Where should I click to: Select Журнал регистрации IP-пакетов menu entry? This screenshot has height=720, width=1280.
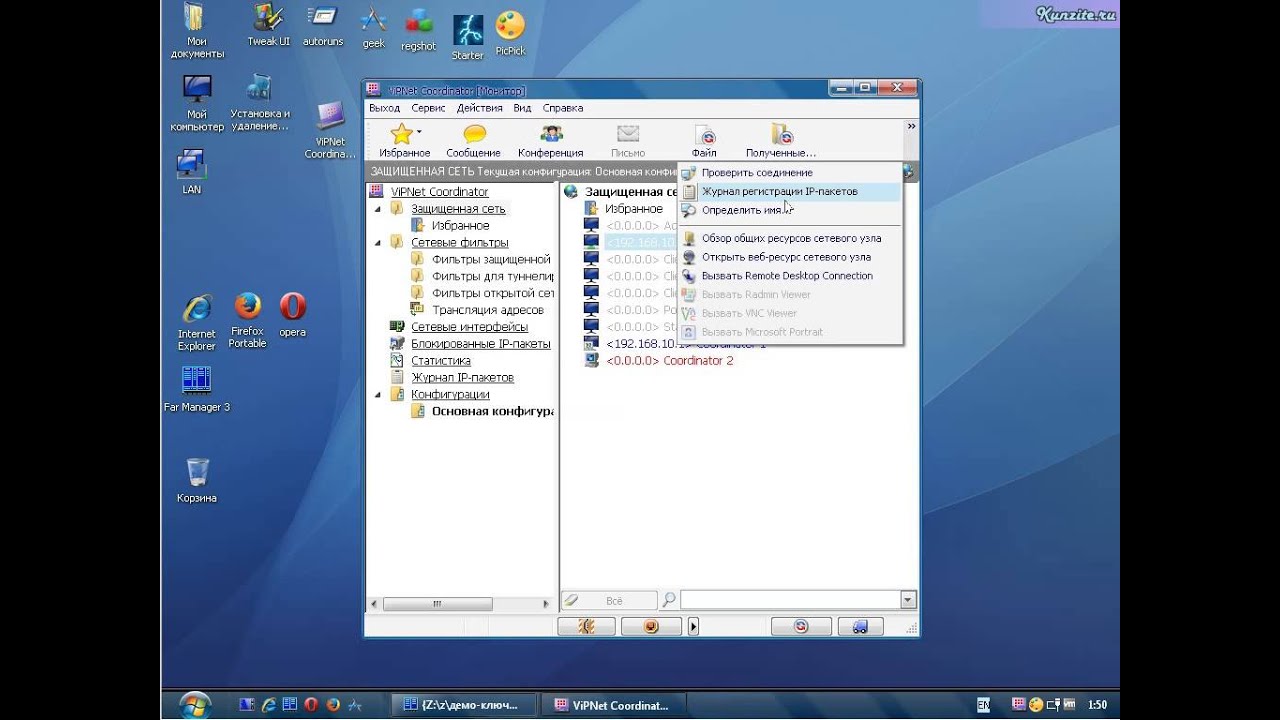(790, 191)
